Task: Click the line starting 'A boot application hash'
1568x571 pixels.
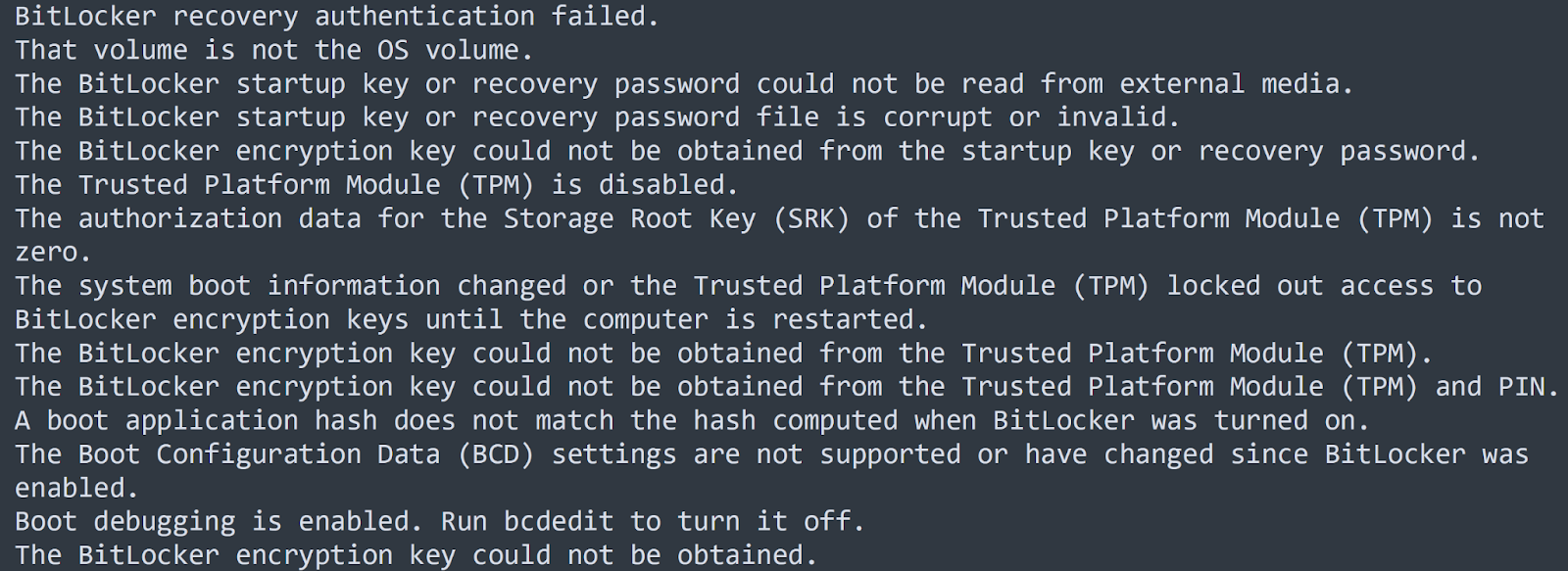Action: point(692,421)
